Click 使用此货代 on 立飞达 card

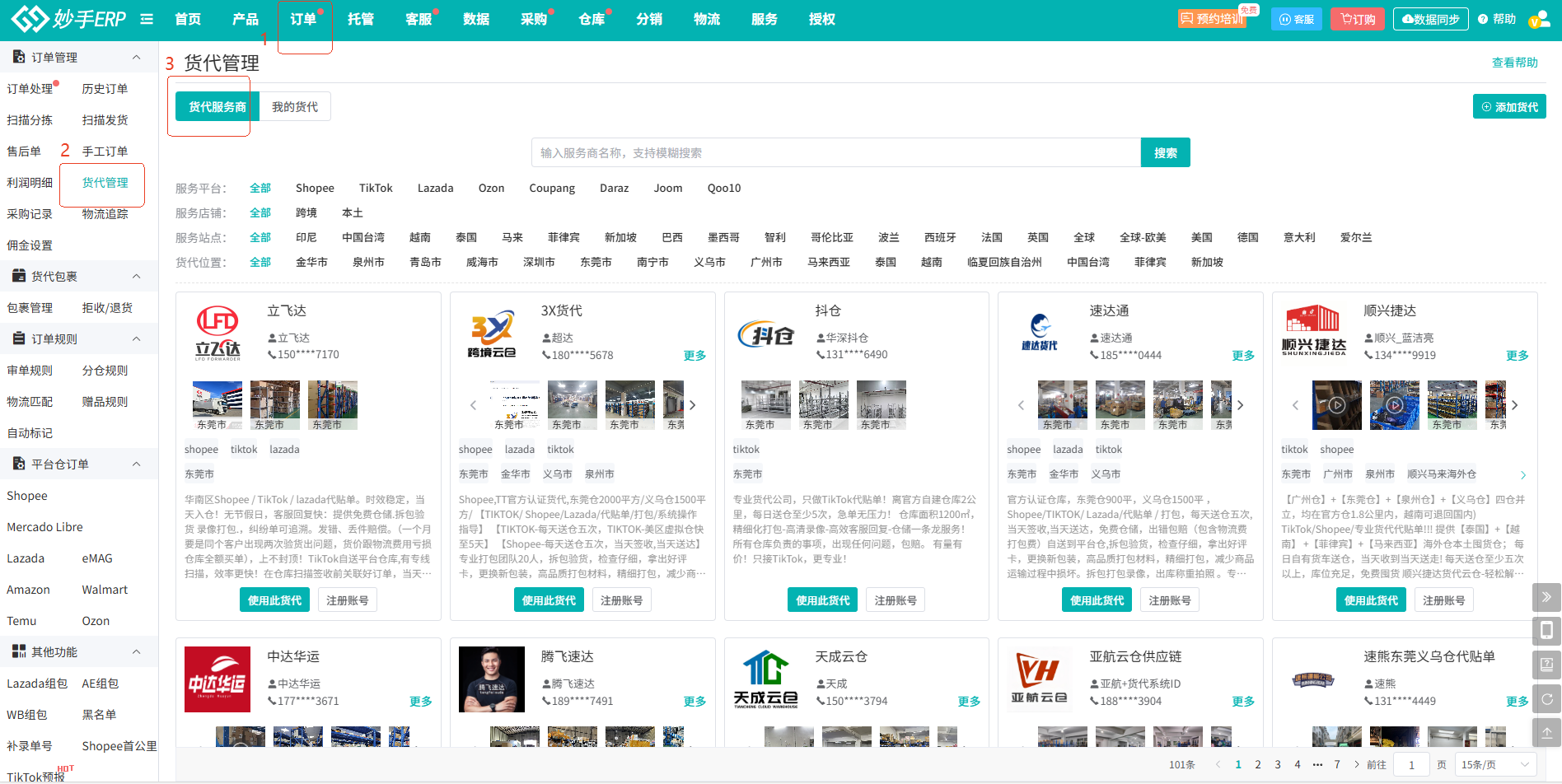(275, 600)
